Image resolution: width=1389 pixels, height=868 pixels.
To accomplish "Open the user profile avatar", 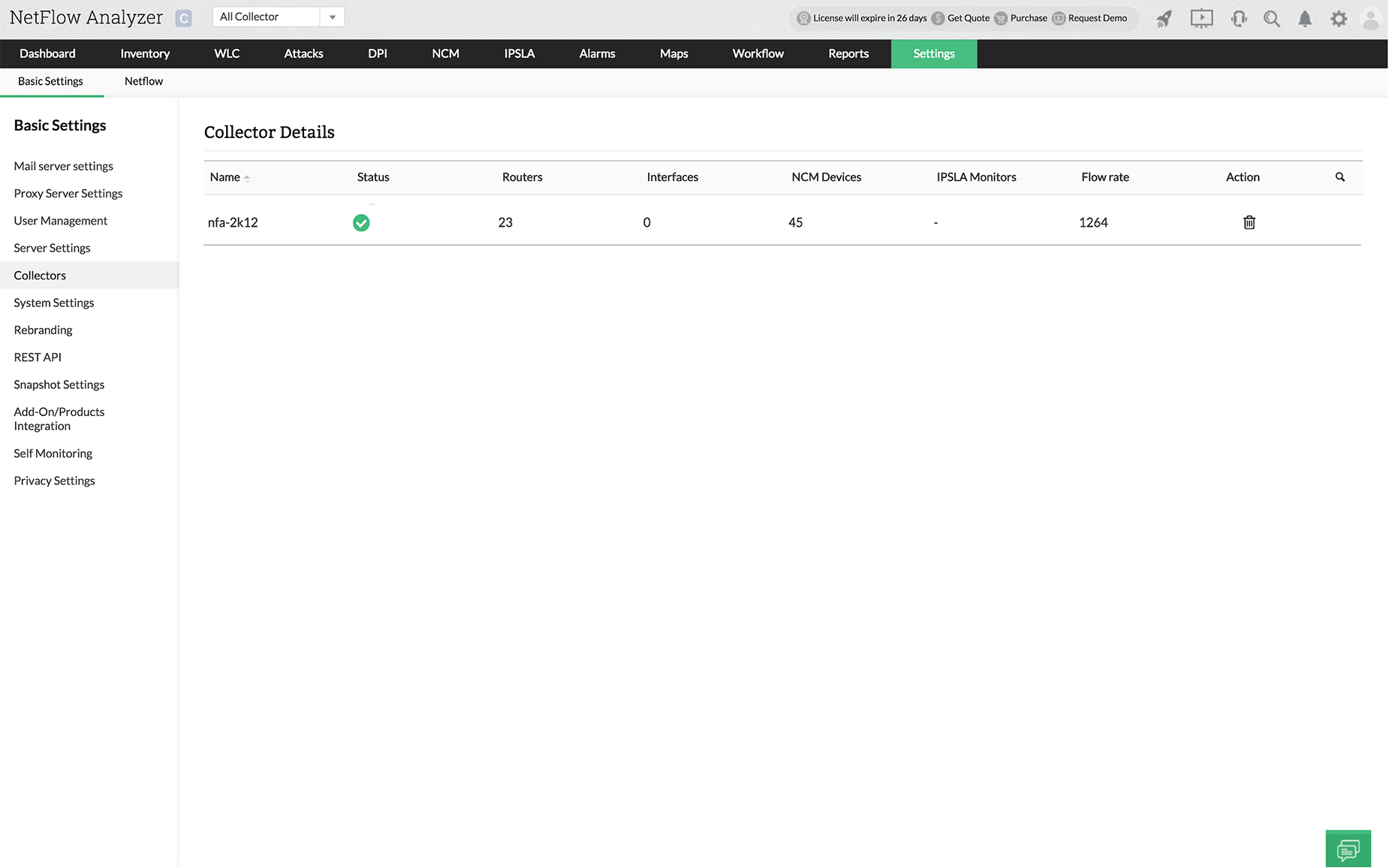I will click(x=1370, y=19).
